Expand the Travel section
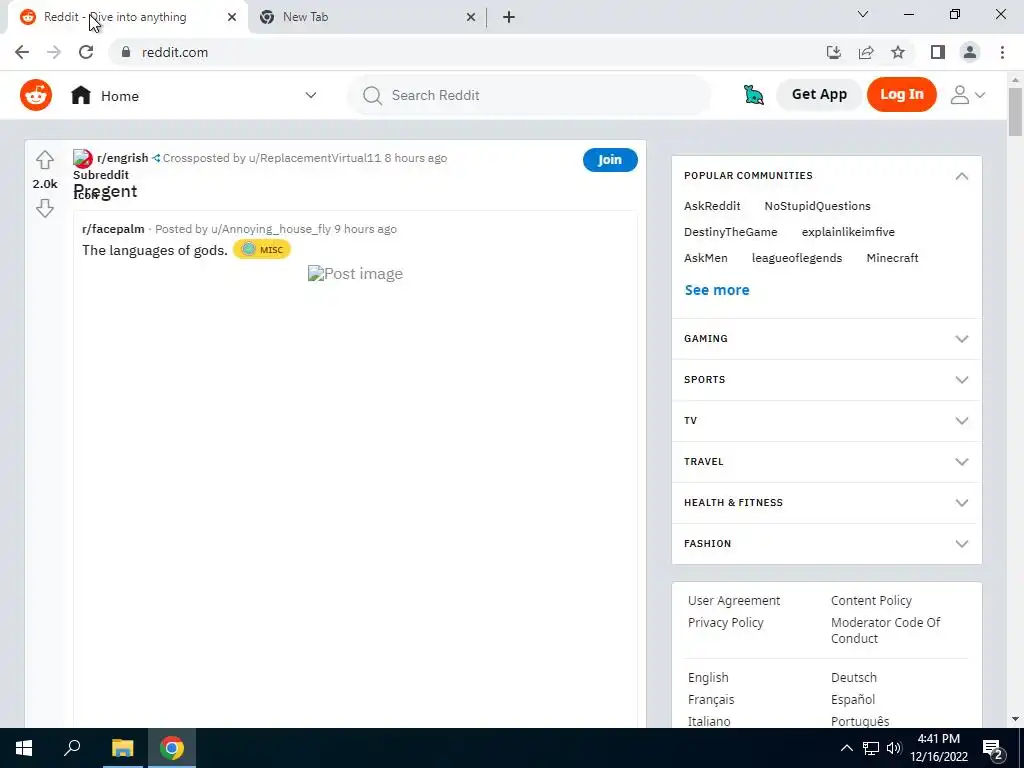 pyautogui.click(x=826, y=462)
